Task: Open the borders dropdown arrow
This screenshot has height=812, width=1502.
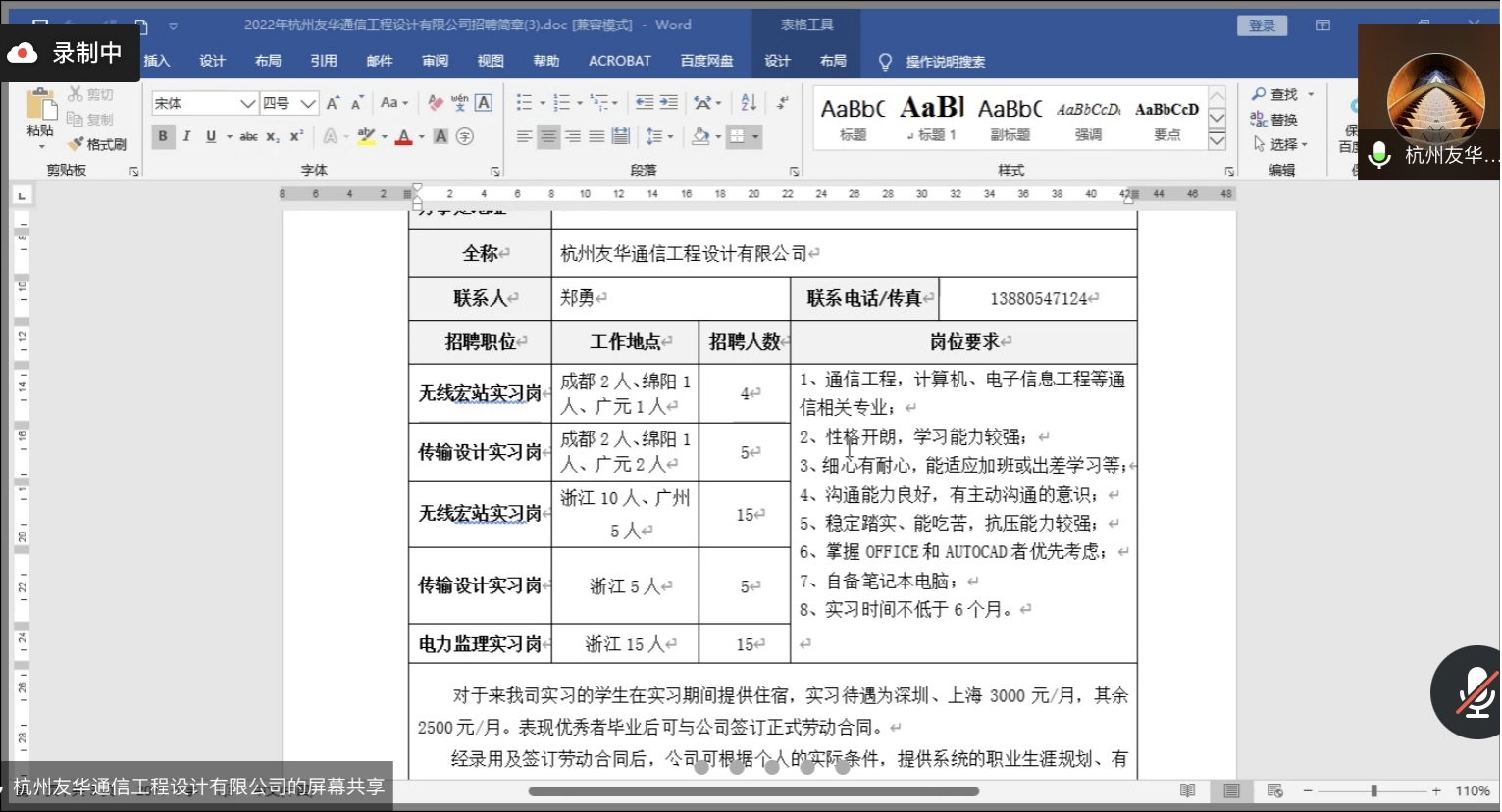Action: coord(756,136)
